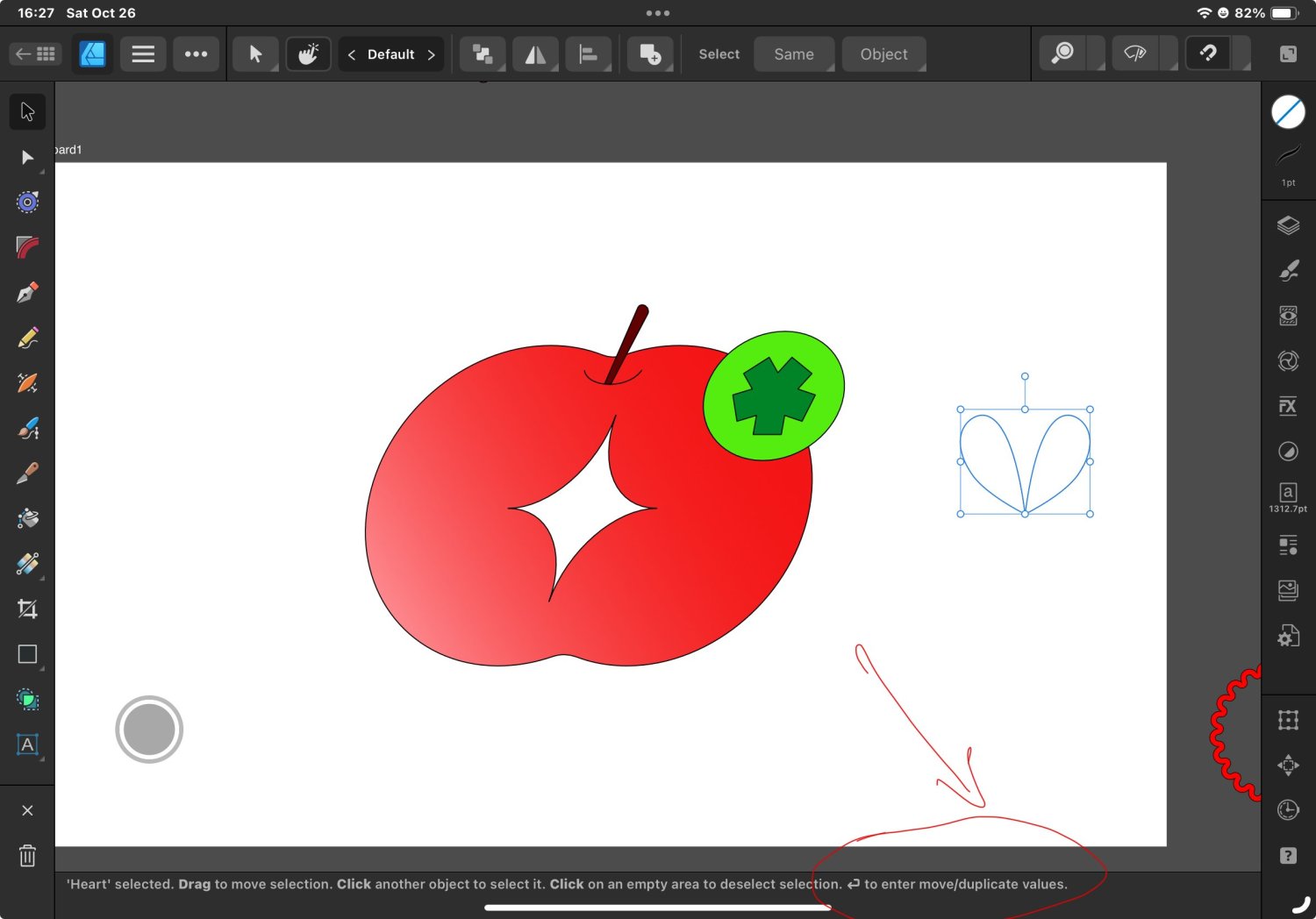
Task: Open the Stock images panel
Action: (x=1288, y=591)
